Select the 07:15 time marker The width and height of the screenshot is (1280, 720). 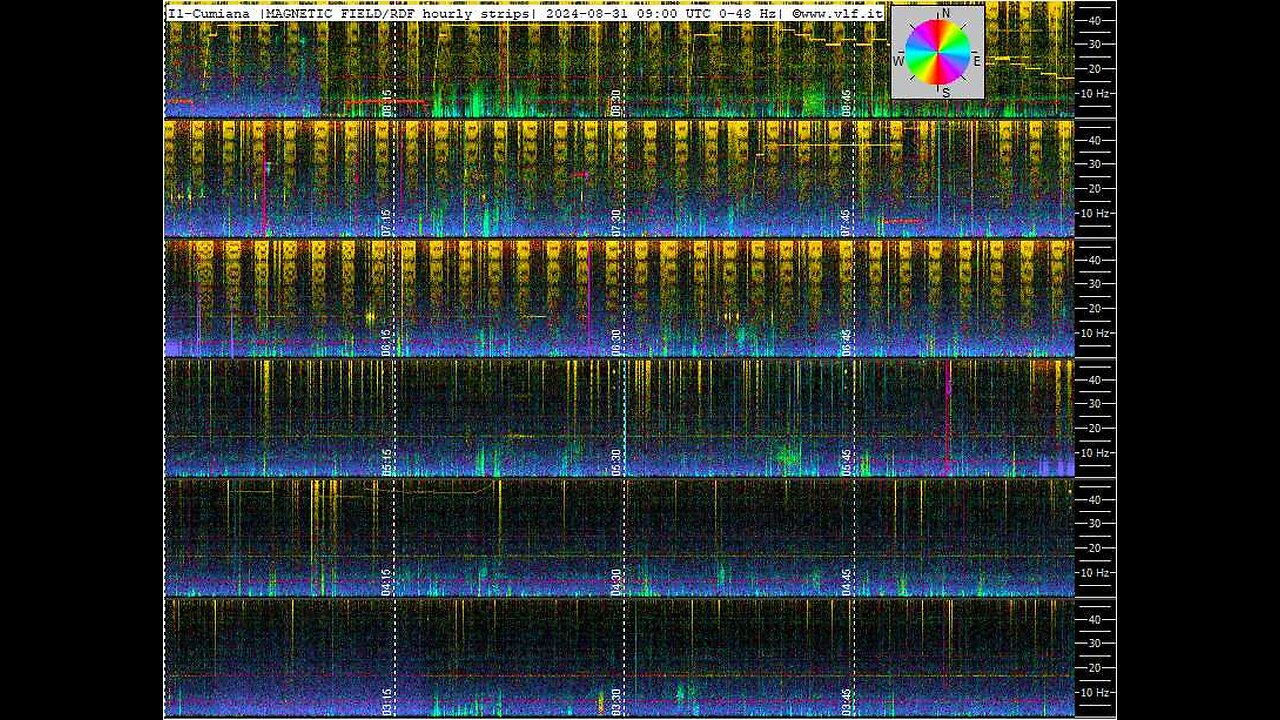387,222
